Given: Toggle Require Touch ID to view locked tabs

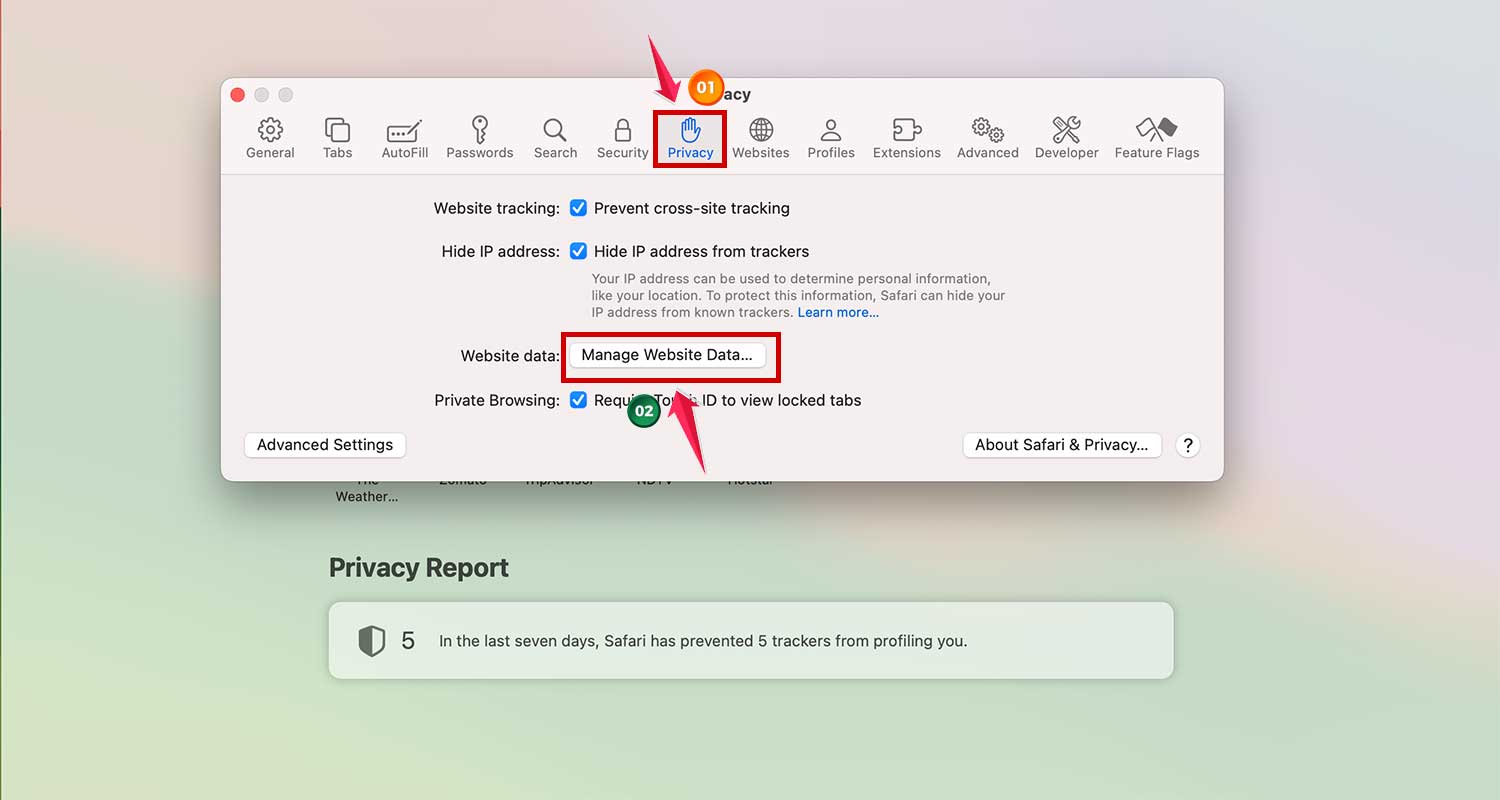Looking at the screenshot, I should tap(578, 400).
